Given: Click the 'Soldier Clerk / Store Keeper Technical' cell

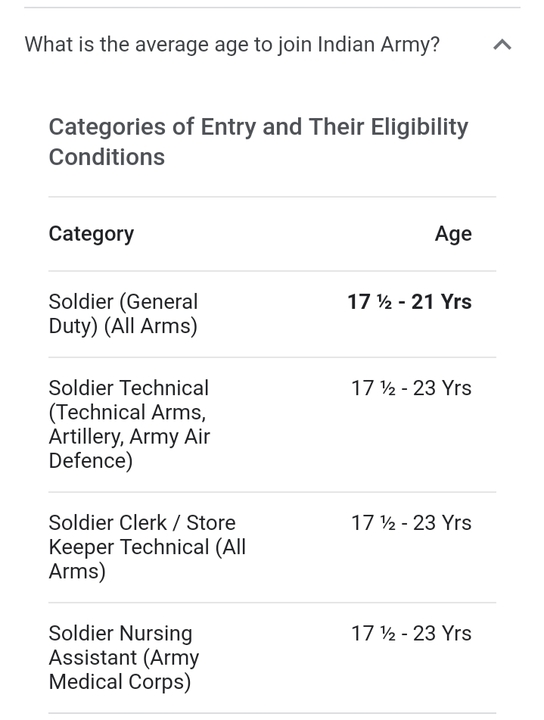Looking at the screenshot, I should tap(147, 547).
